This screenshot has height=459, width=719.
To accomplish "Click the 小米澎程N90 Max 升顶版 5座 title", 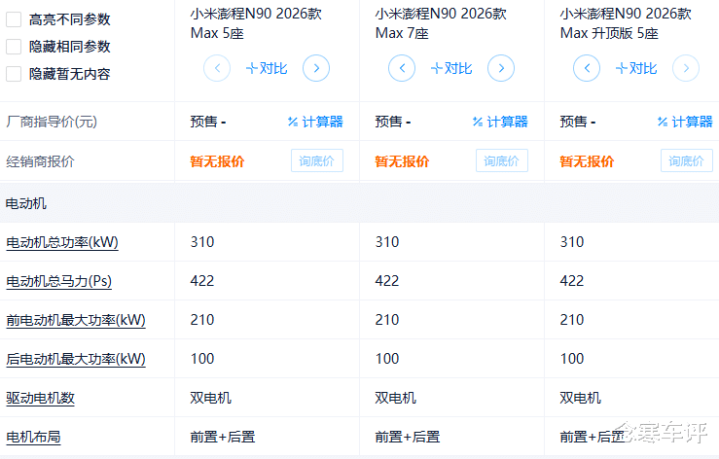I will tap(625, 23).
